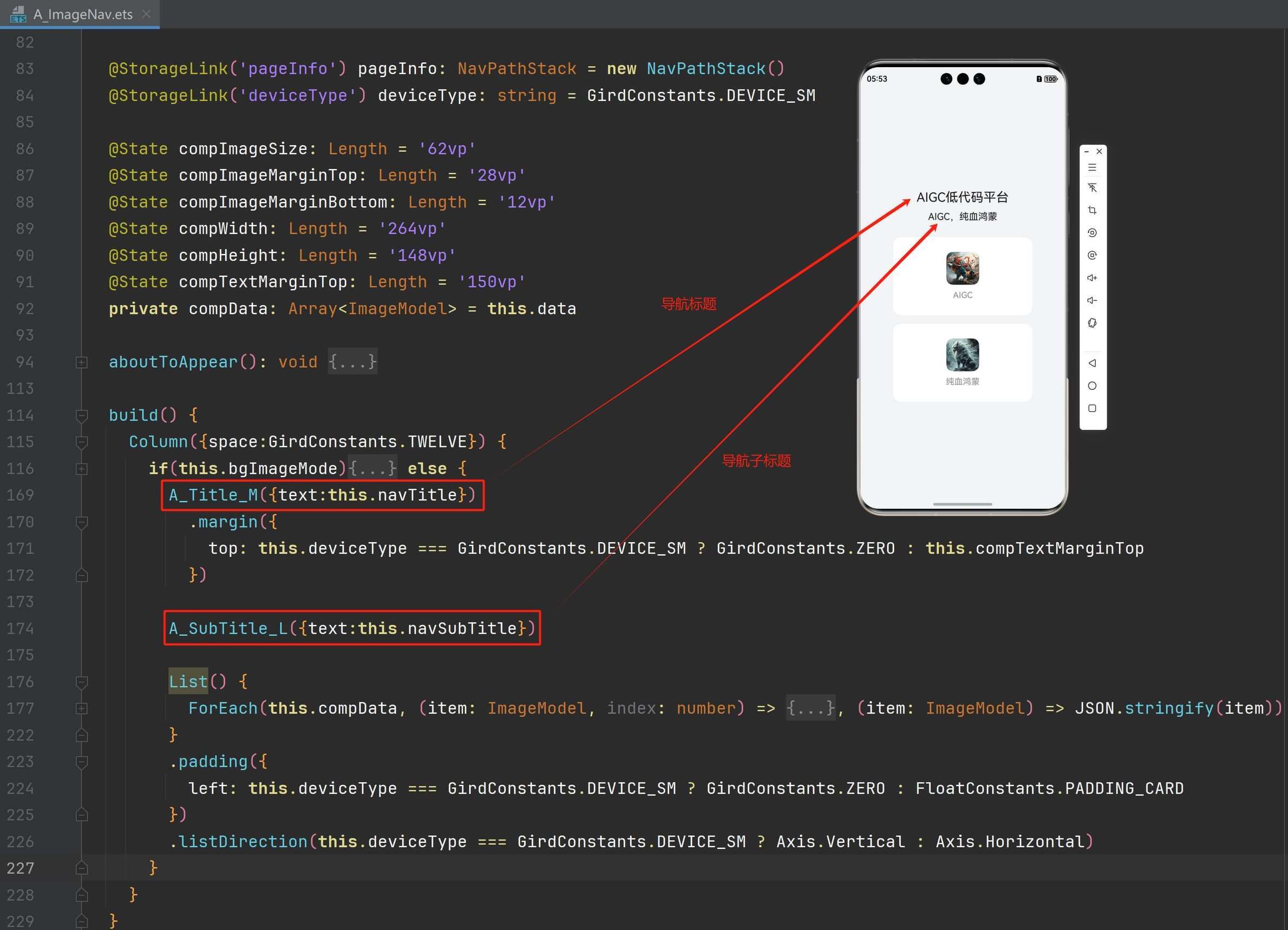
Task: Collapse the .margin block at line 170
Action: (81, 522)
